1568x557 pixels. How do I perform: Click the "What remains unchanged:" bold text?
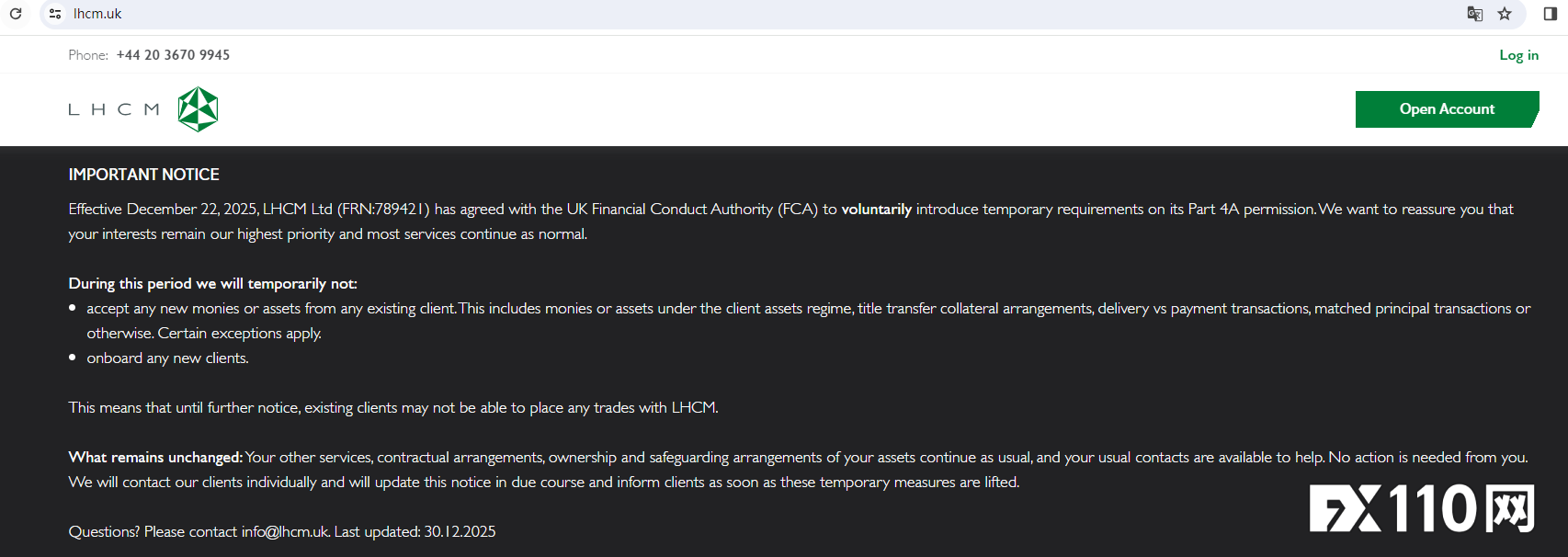coord(155,458)
